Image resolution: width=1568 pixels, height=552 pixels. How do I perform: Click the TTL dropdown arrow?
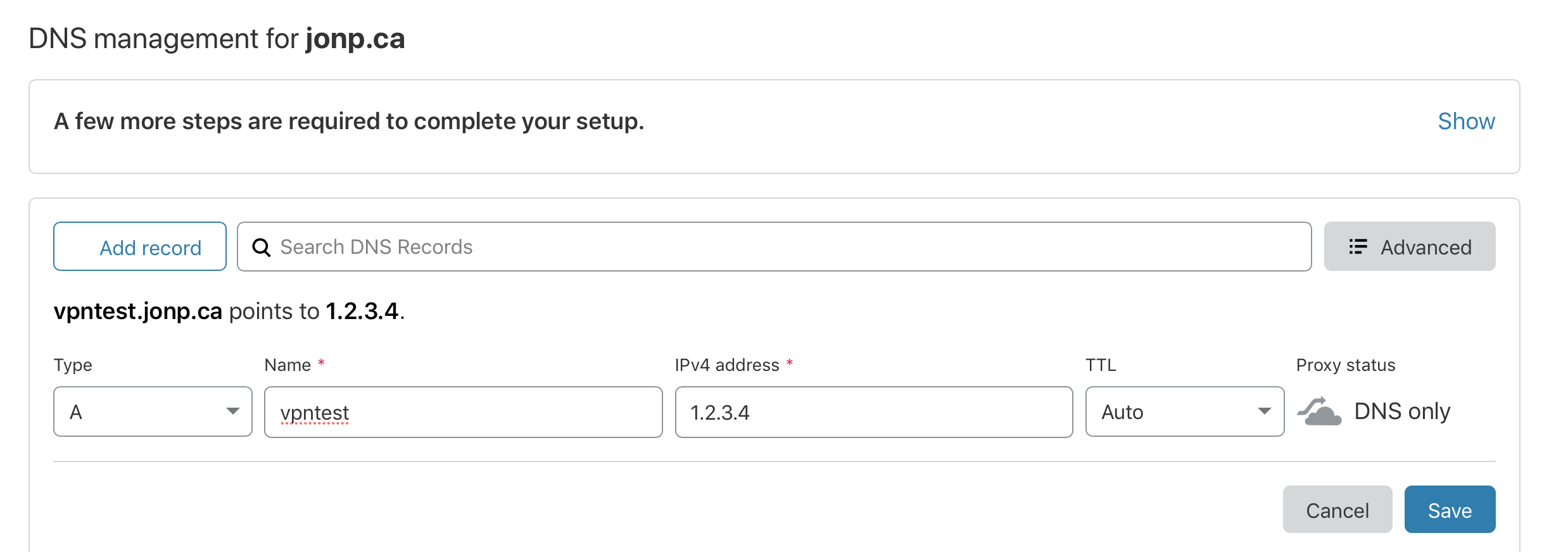tap(1265, 412)
